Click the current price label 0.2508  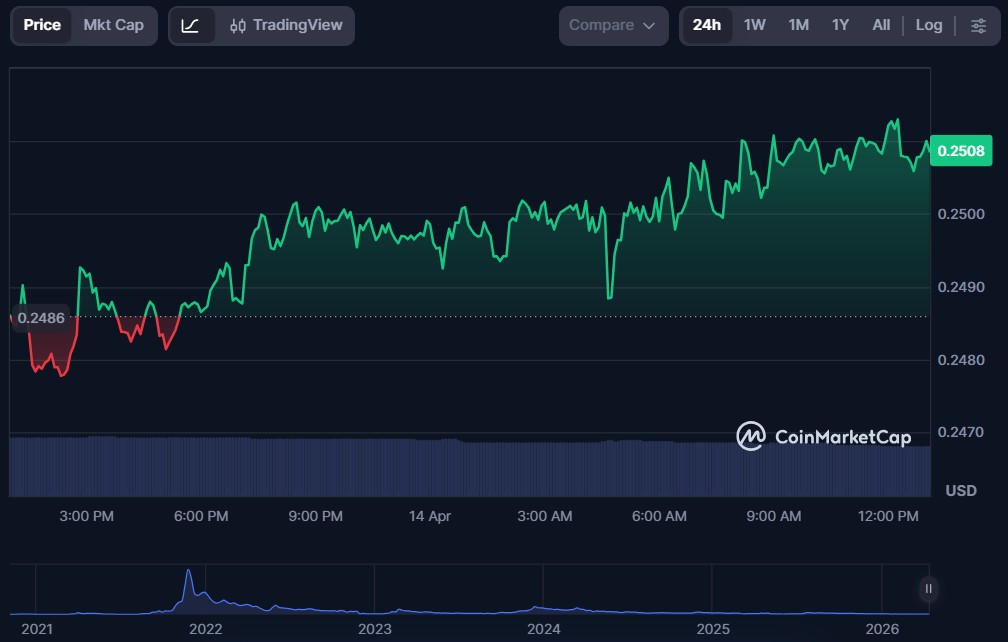point(960,151)
